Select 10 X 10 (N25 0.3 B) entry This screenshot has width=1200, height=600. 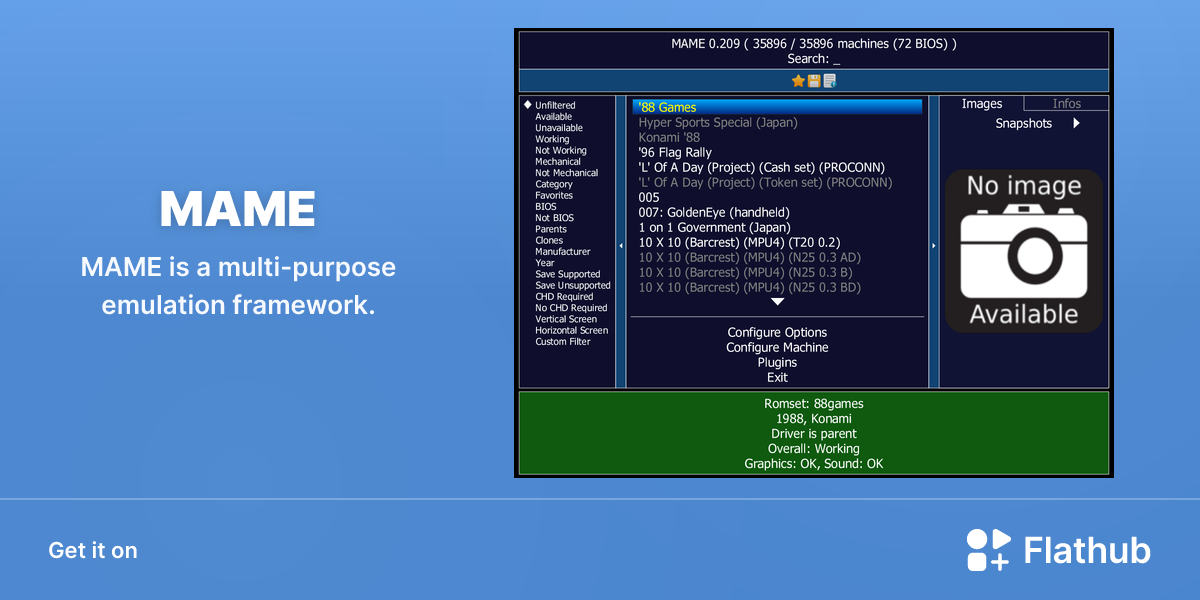coord(745,273)
